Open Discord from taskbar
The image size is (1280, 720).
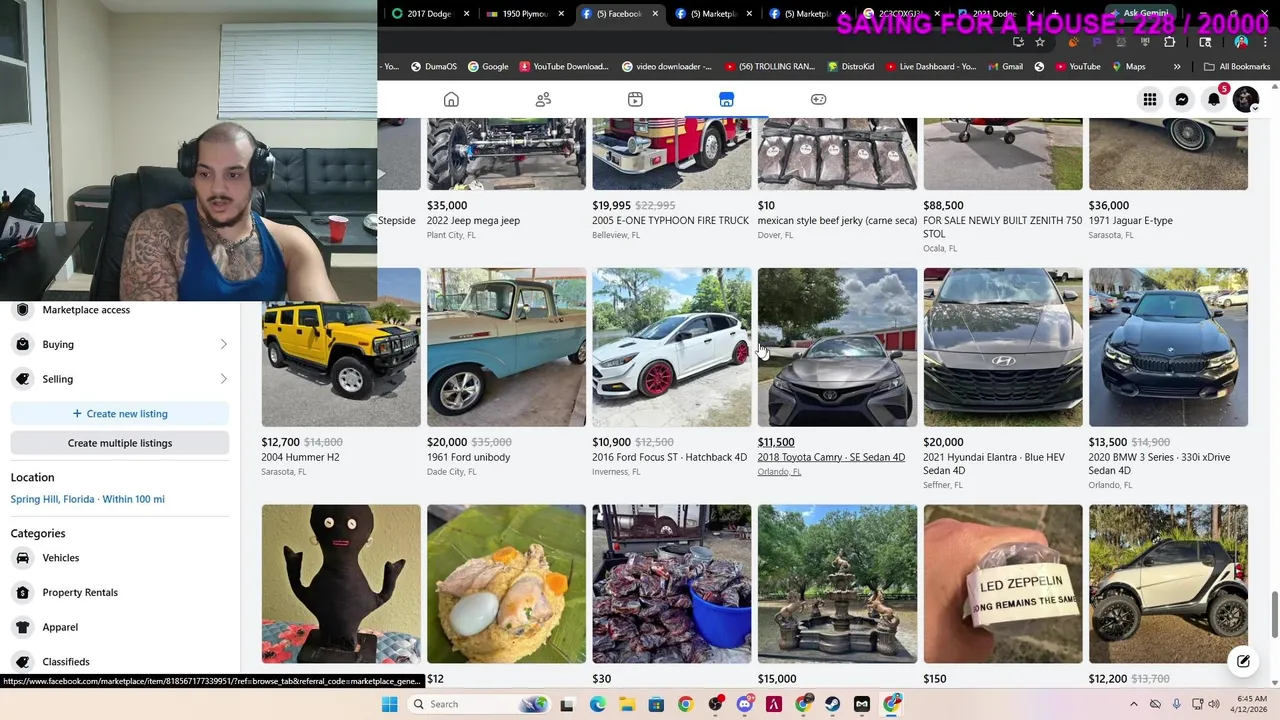pyautogui.click(x=744, y=704)
